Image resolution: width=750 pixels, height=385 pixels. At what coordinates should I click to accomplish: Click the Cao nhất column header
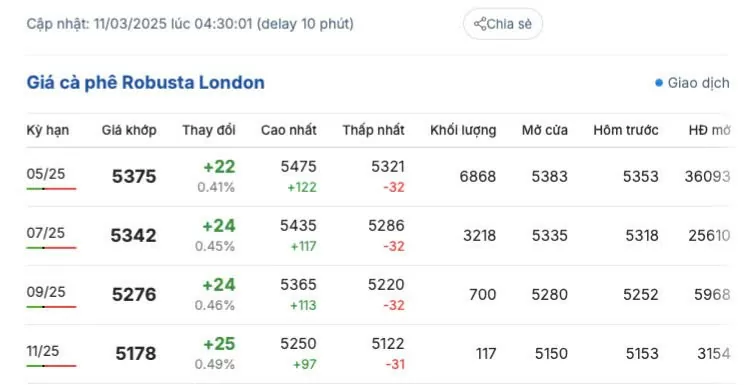(289, 130)
